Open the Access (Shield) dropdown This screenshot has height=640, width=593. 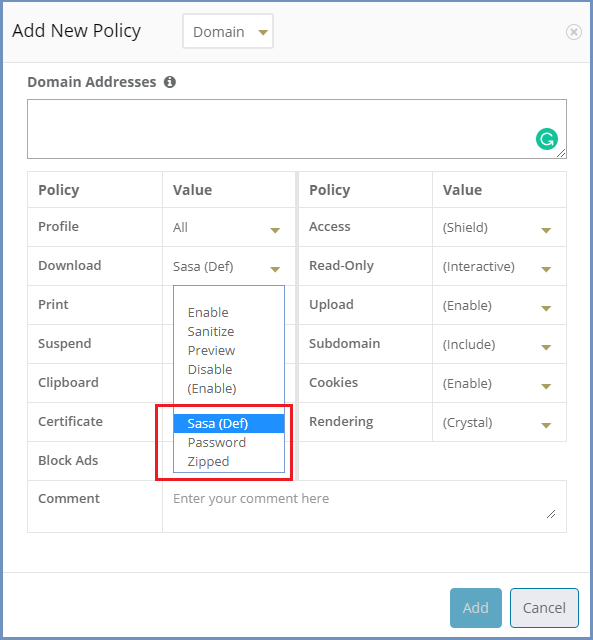(497, 227)
